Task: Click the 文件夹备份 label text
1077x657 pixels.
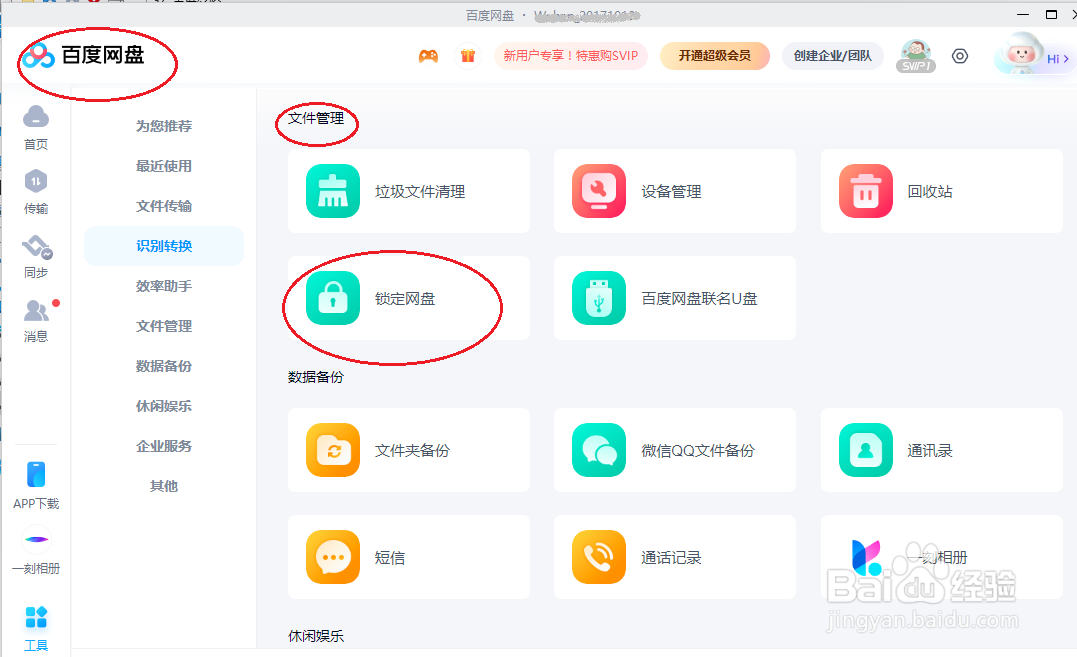Action: point(412,450)
